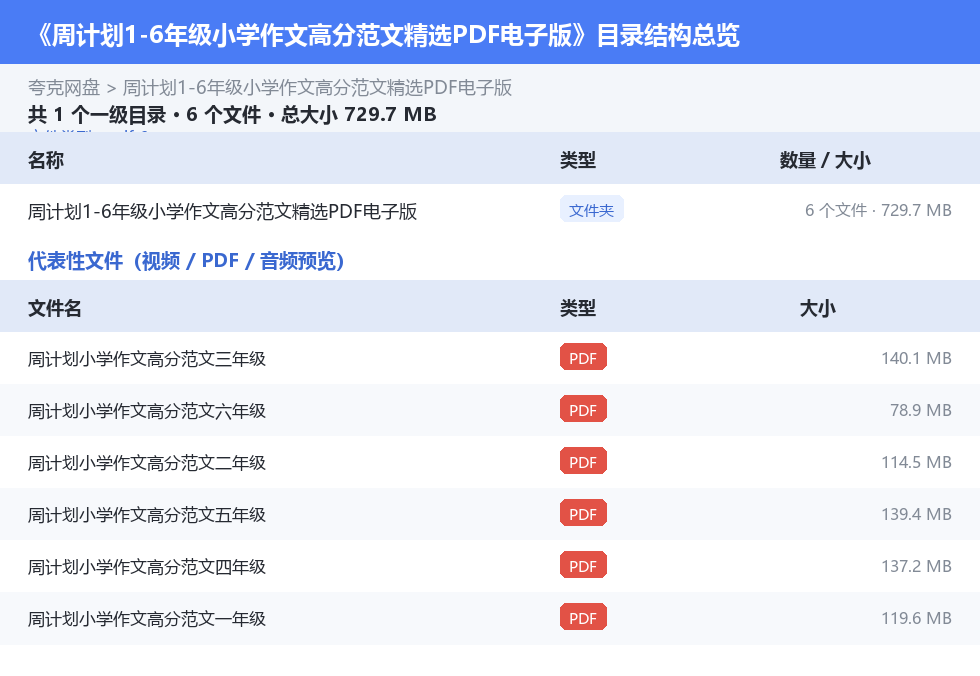The height and width of the screenshot is (676, 980).
Task: Select size 140.1 MB
Action: [916, 358]
